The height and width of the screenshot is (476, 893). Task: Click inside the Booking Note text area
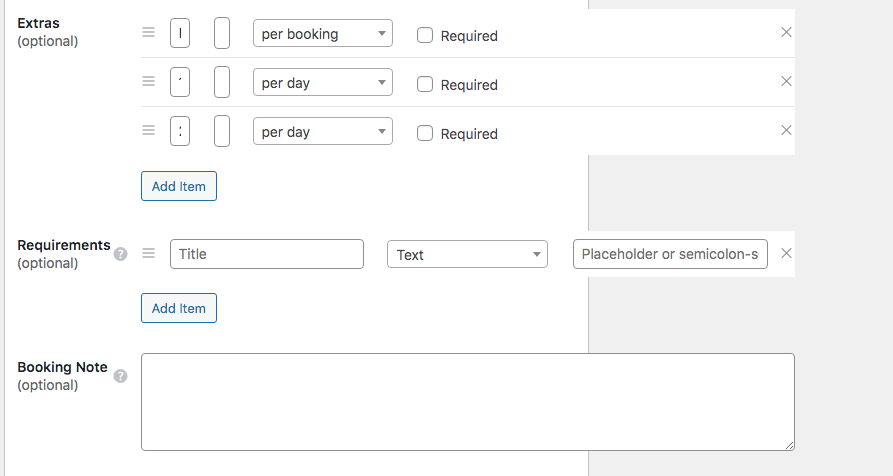tap(468, 402)
